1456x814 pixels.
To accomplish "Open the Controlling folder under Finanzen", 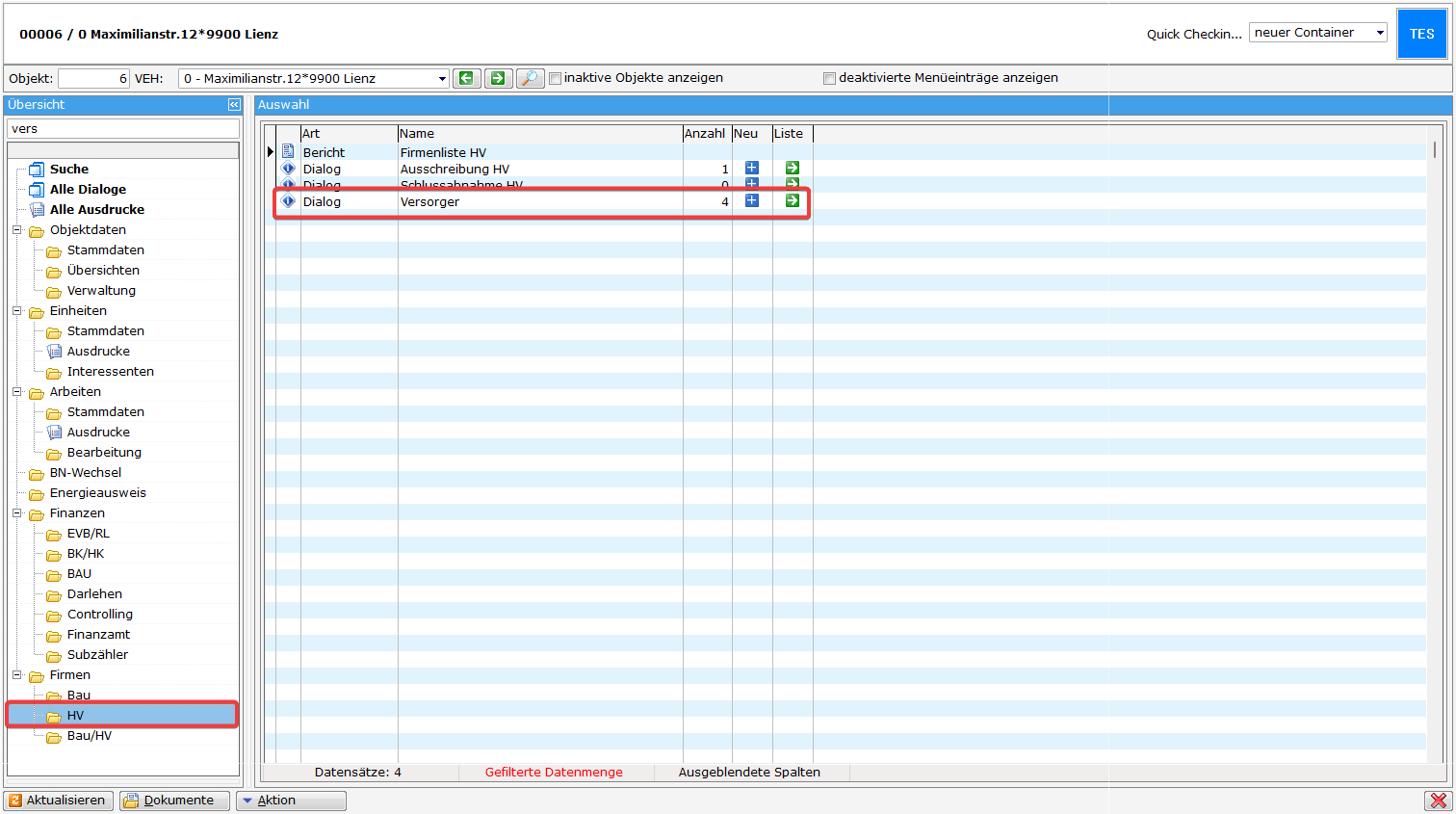I will pos(100,615).
